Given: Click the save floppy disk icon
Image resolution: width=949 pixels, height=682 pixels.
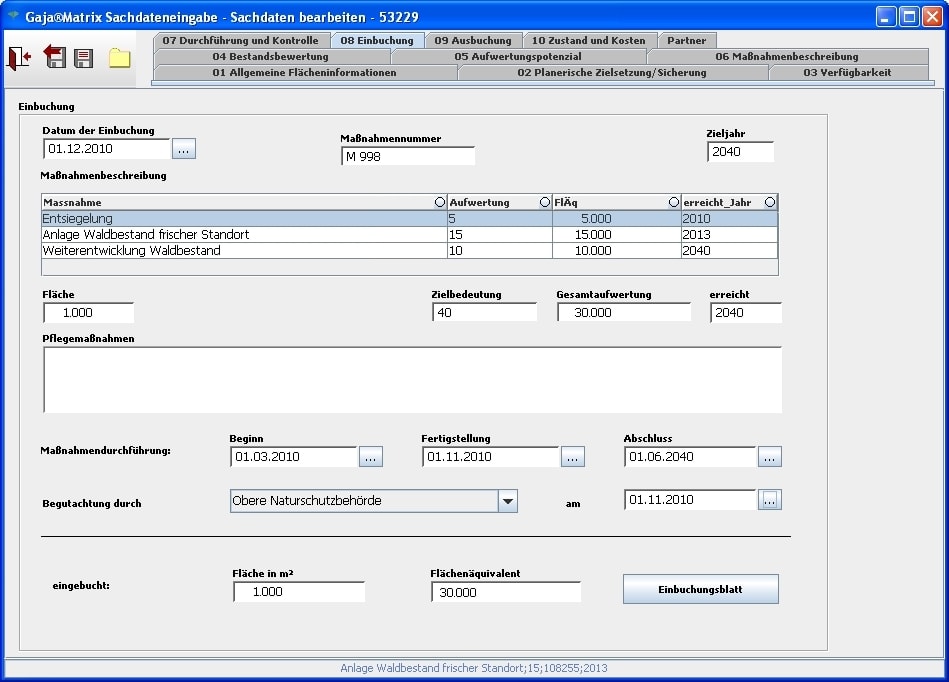Looking at the screenshot, I should pos(84,58).
